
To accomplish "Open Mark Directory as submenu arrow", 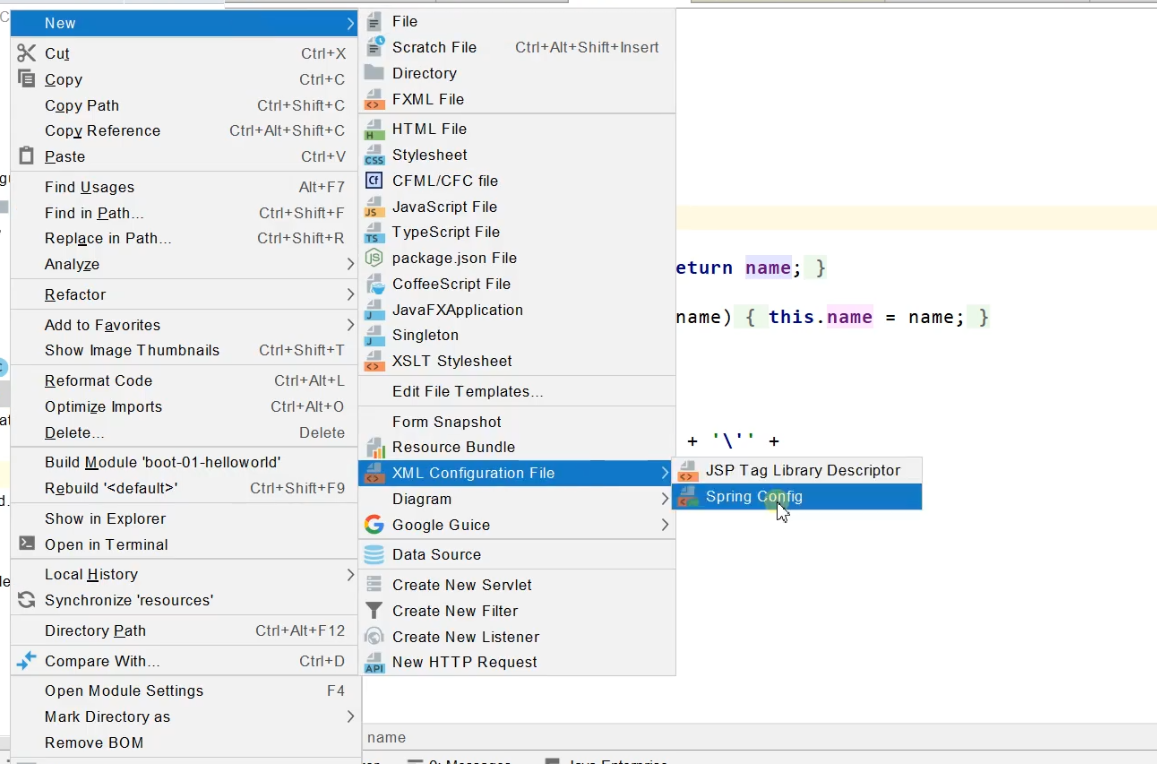I will click(350, 717).
